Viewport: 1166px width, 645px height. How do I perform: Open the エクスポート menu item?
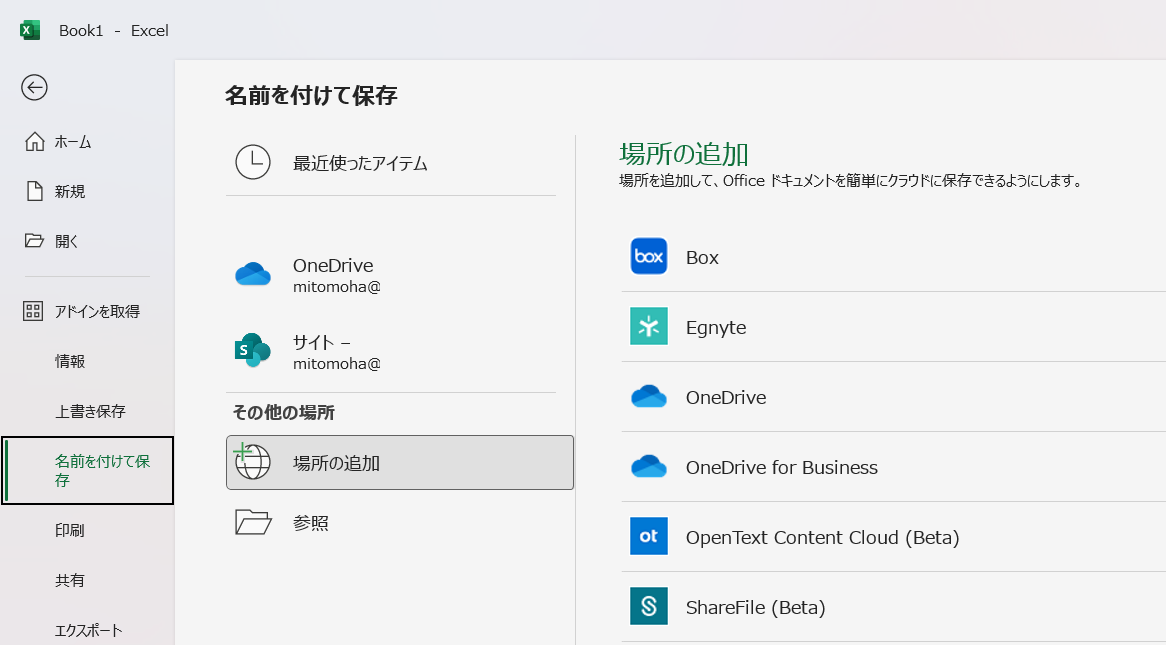(x=87, y=629)
